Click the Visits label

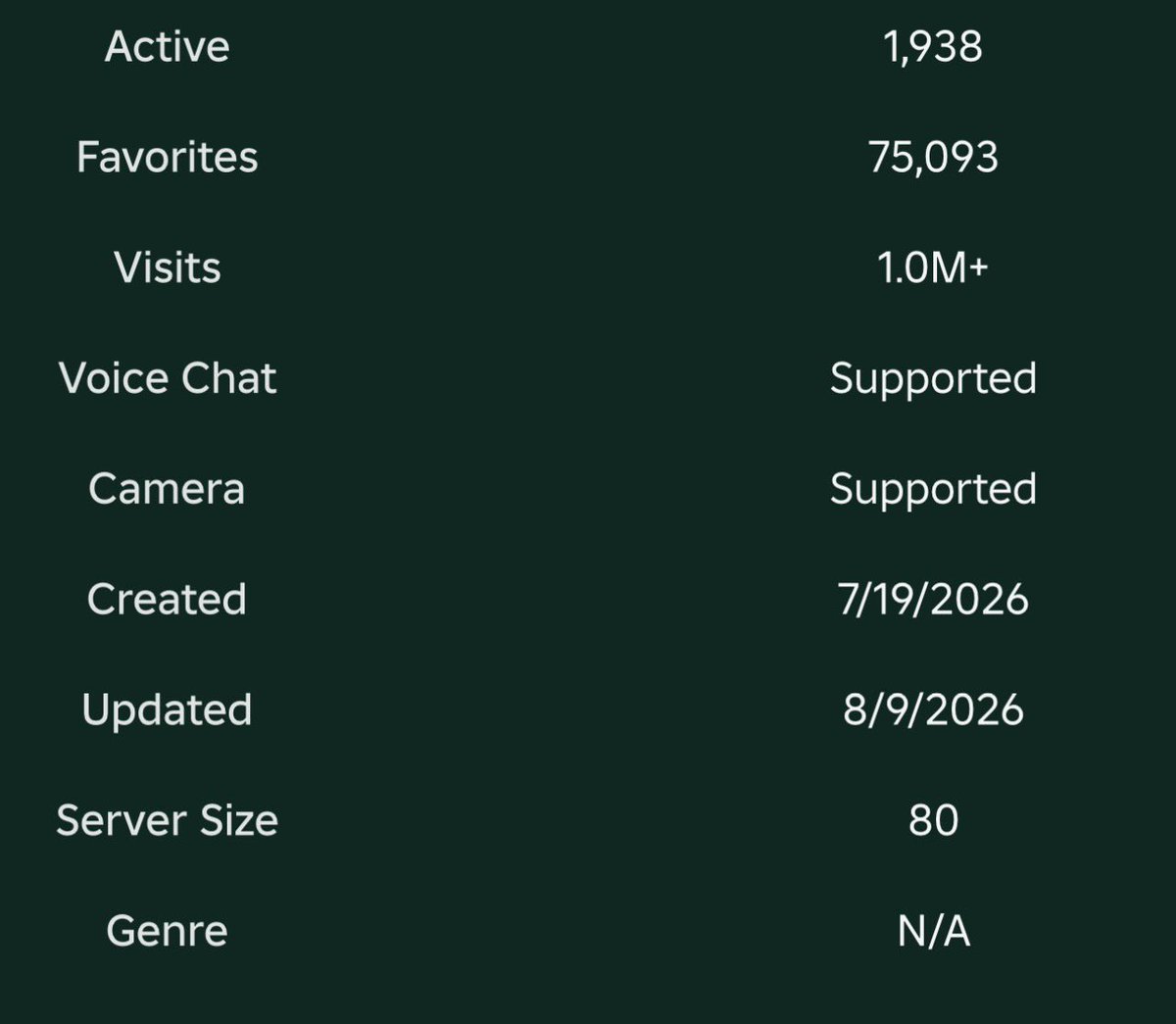167,268
